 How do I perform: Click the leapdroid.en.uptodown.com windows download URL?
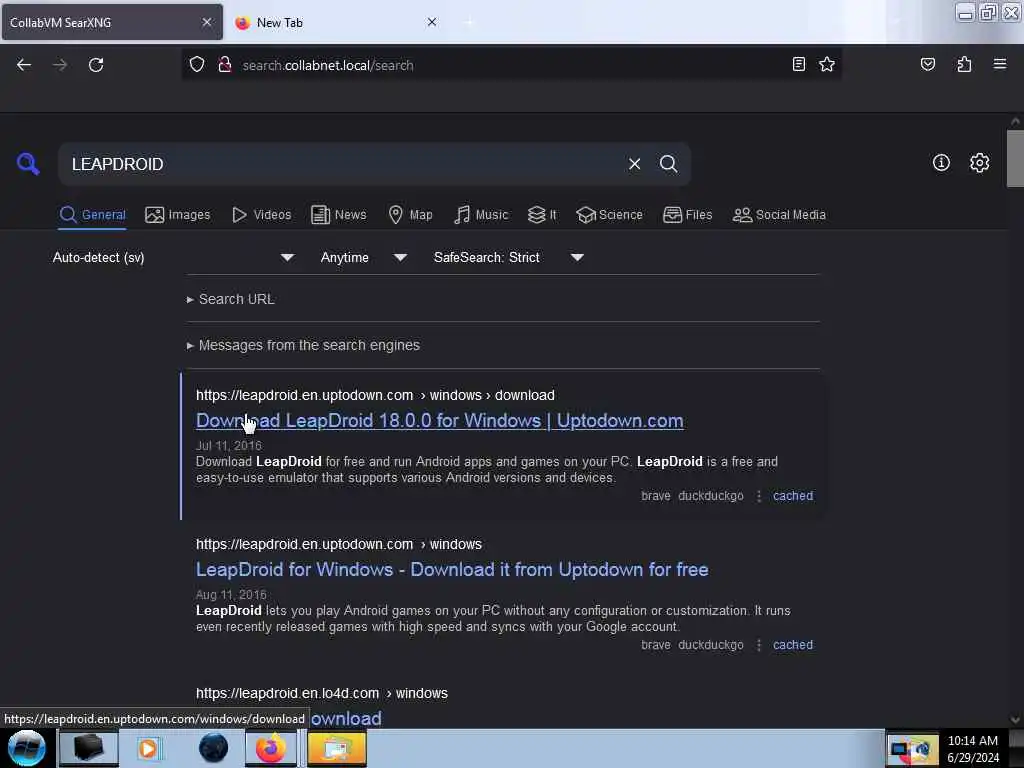click(375, 395)
